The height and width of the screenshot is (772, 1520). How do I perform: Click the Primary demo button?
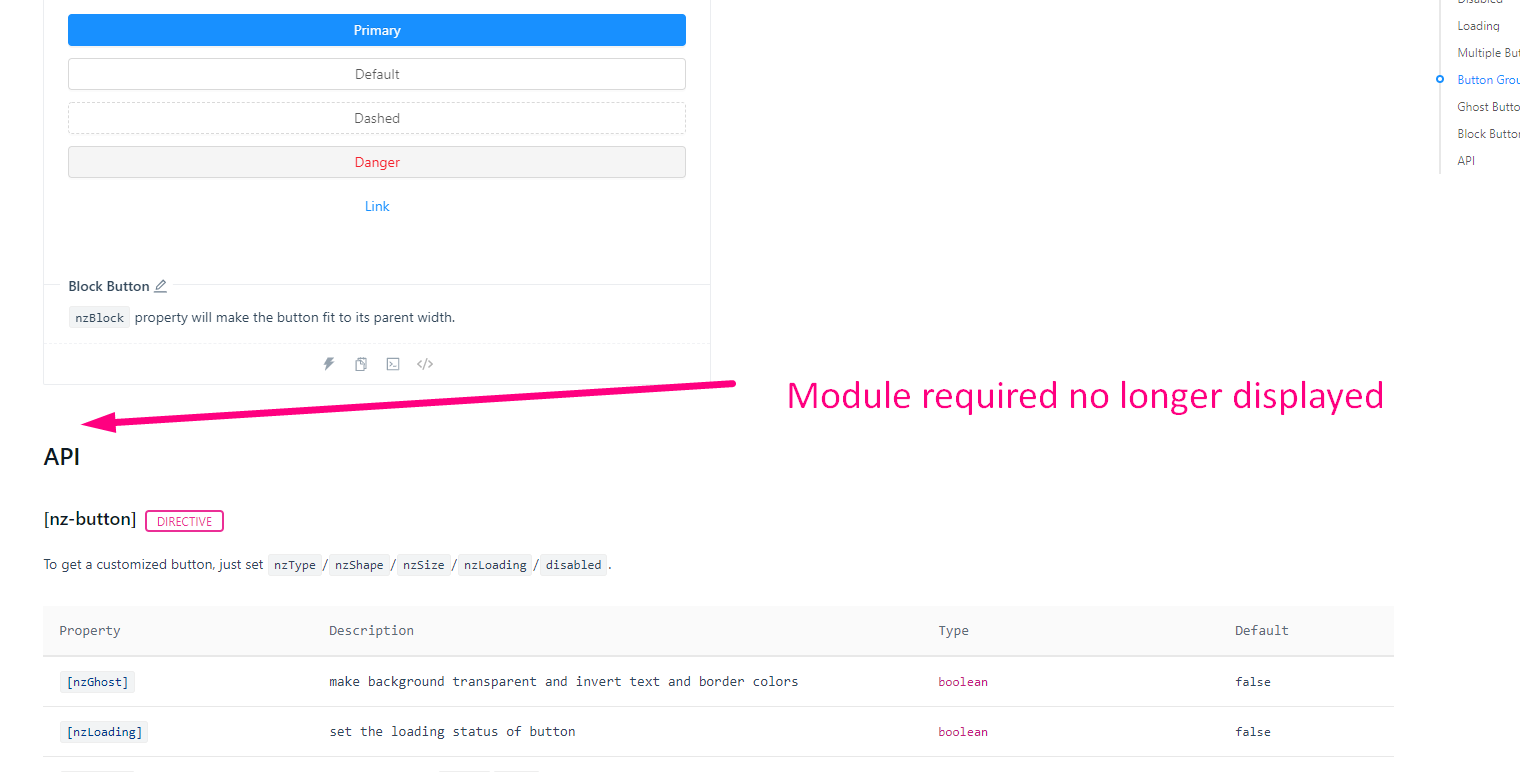[x=377, y=30]
